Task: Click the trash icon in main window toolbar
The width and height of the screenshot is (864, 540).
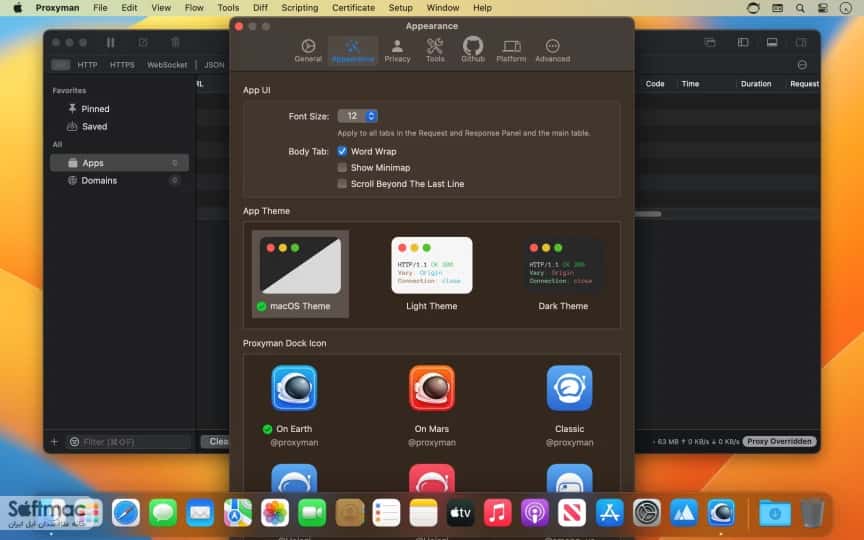Action: tap(175, 42)
